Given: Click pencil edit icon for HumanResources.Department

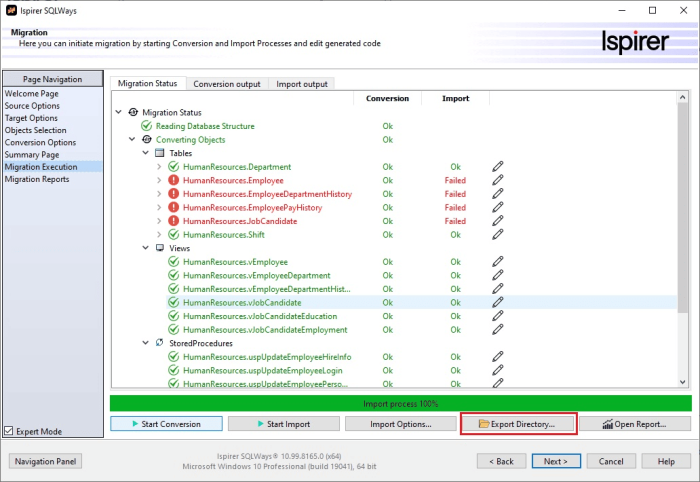Looking at the screenshot, I should coord(497,167).
